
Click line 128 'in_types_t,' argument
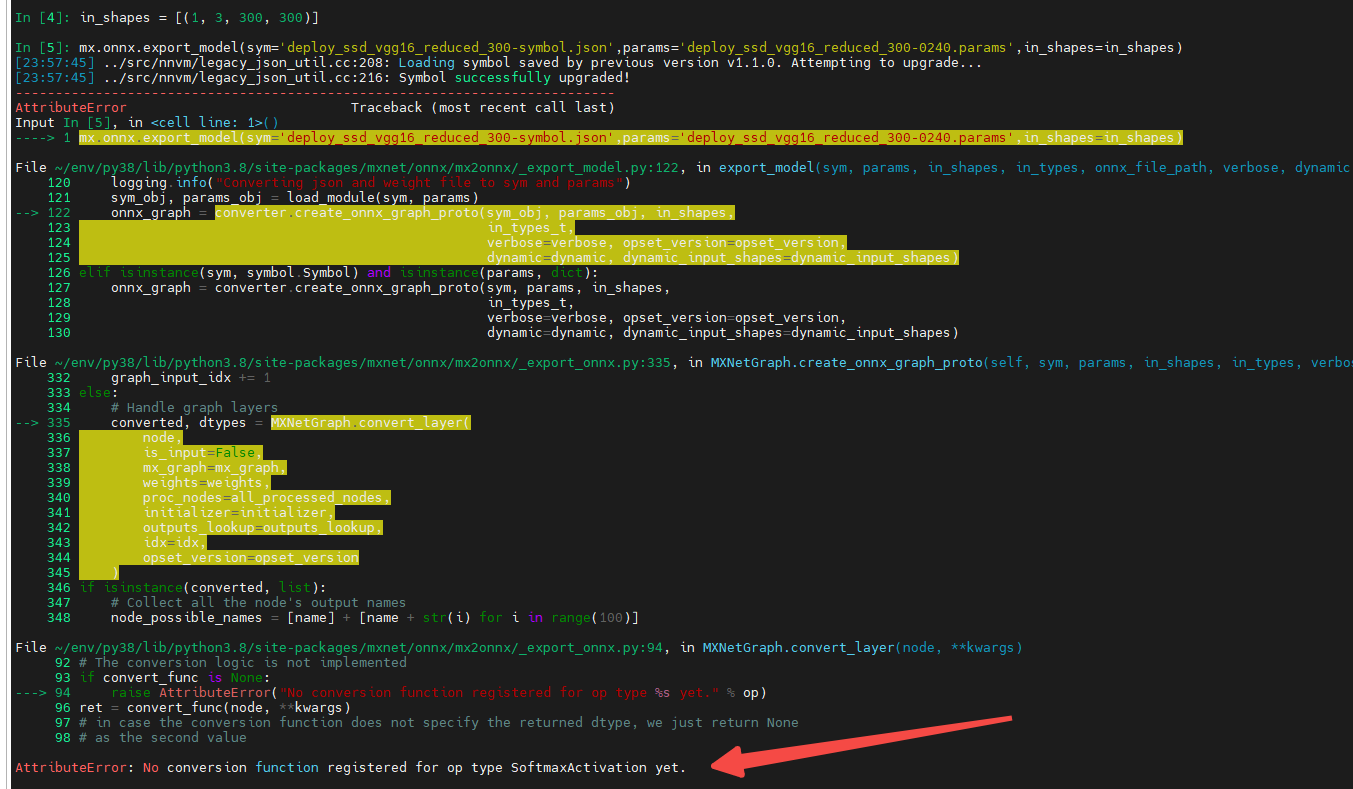pyautogui.click(x=531, y=303)
